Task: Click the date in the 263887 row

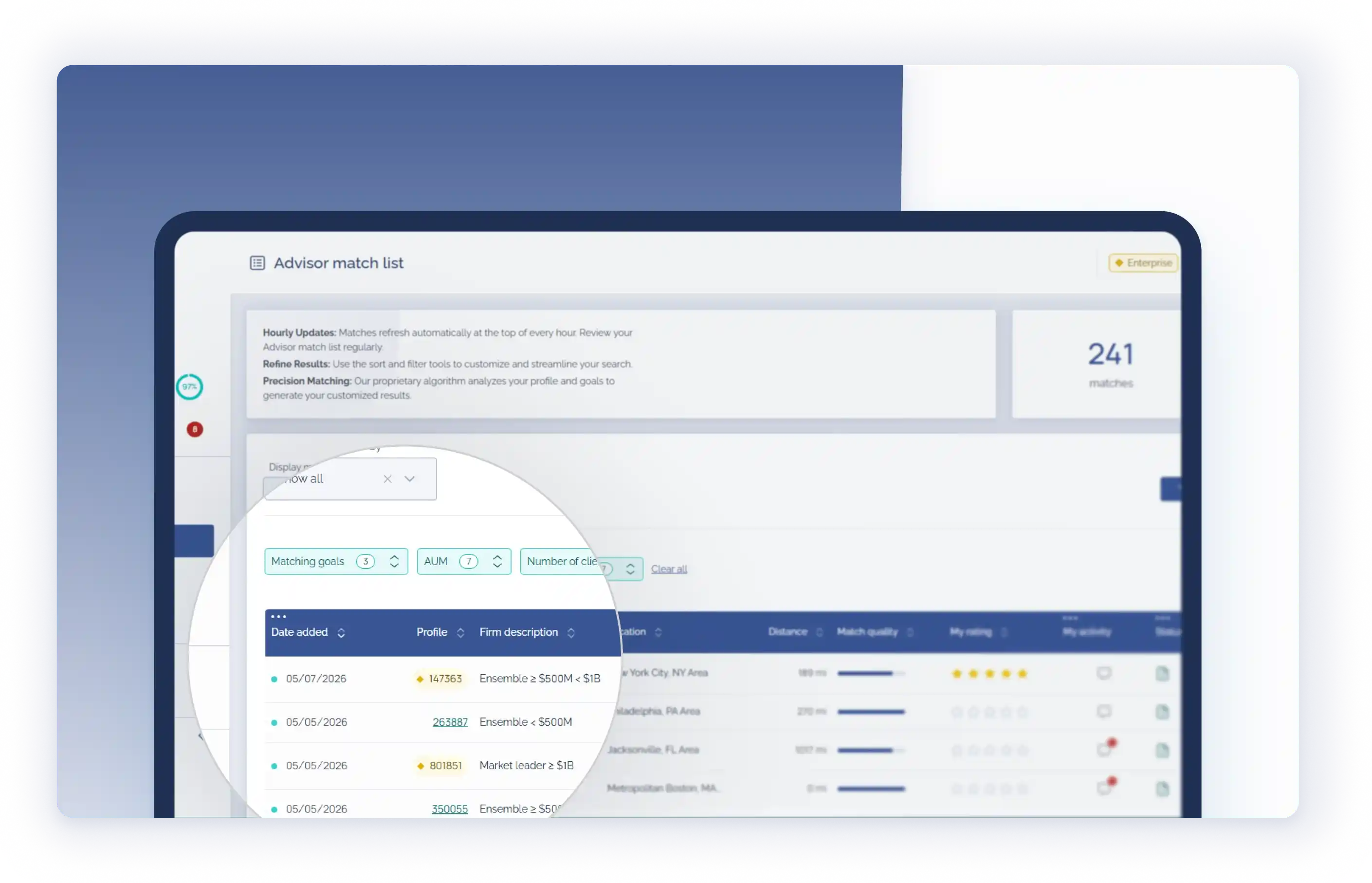Action: point(316,722)
